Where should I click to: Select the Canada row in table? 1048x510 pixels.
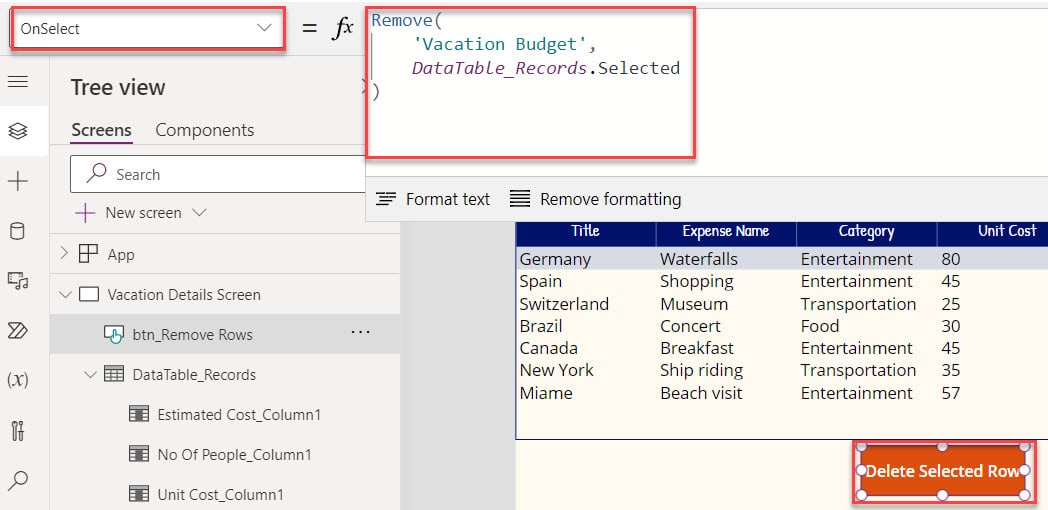tap(782, 348)
